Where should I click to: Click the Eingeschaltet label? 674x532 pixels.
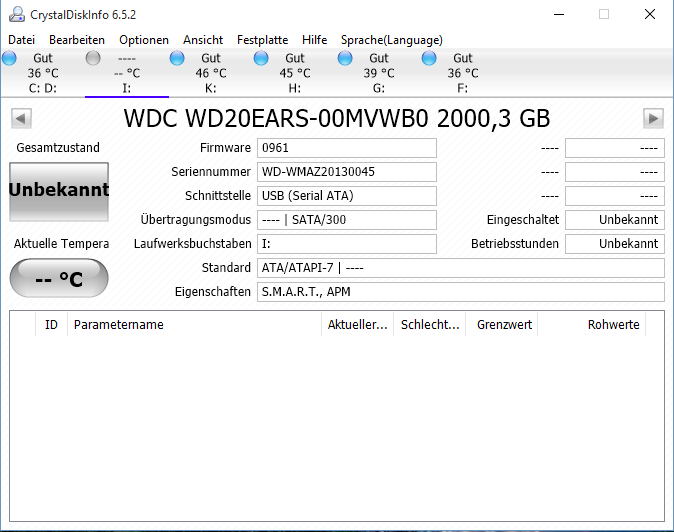(x=523, y=220)
